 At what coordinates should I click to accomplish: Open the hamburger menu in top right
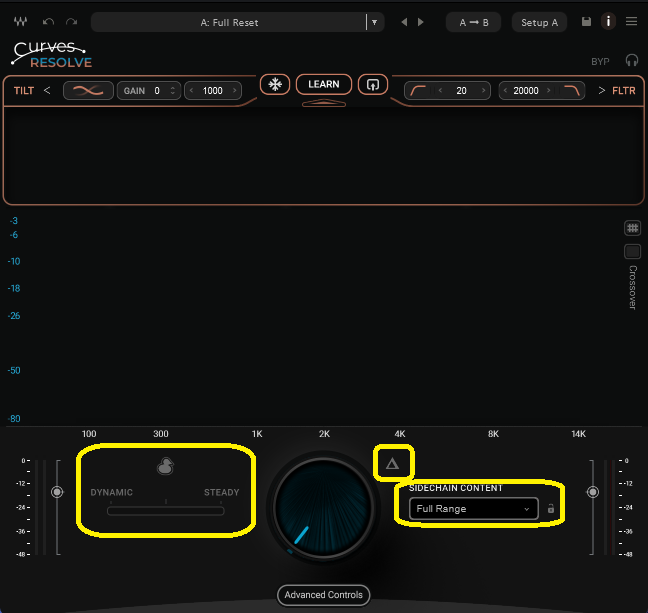pyautogui.click(x=631, y=22)
